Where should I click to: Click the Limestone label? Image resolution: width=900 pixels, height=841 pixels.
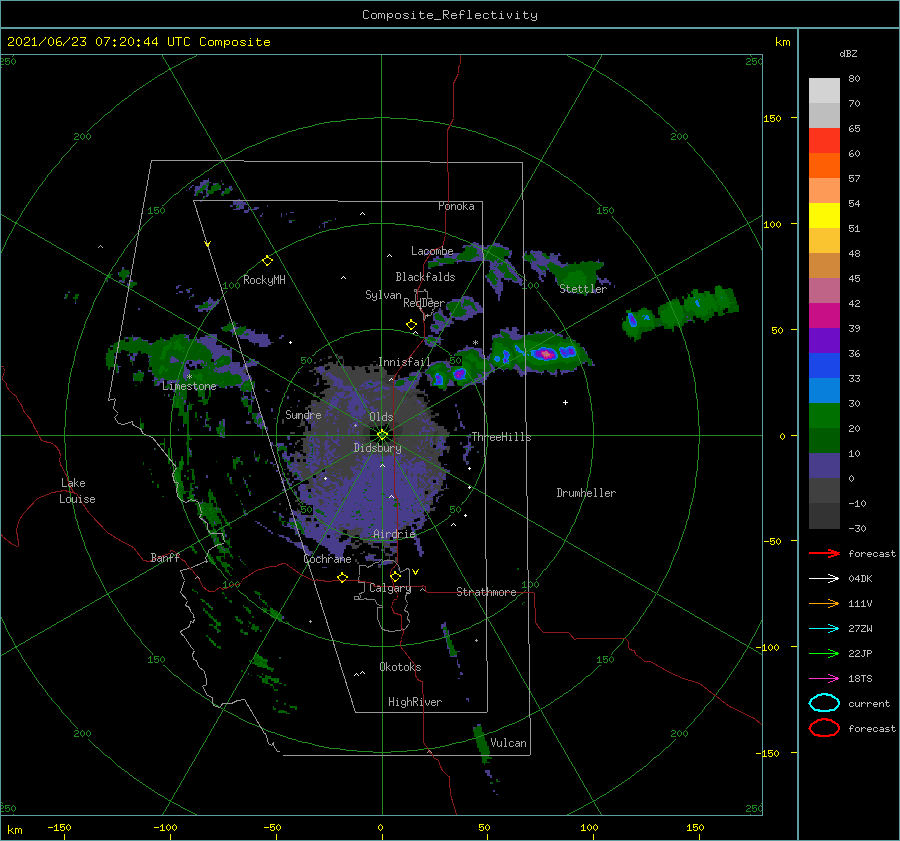click(189, 386)
